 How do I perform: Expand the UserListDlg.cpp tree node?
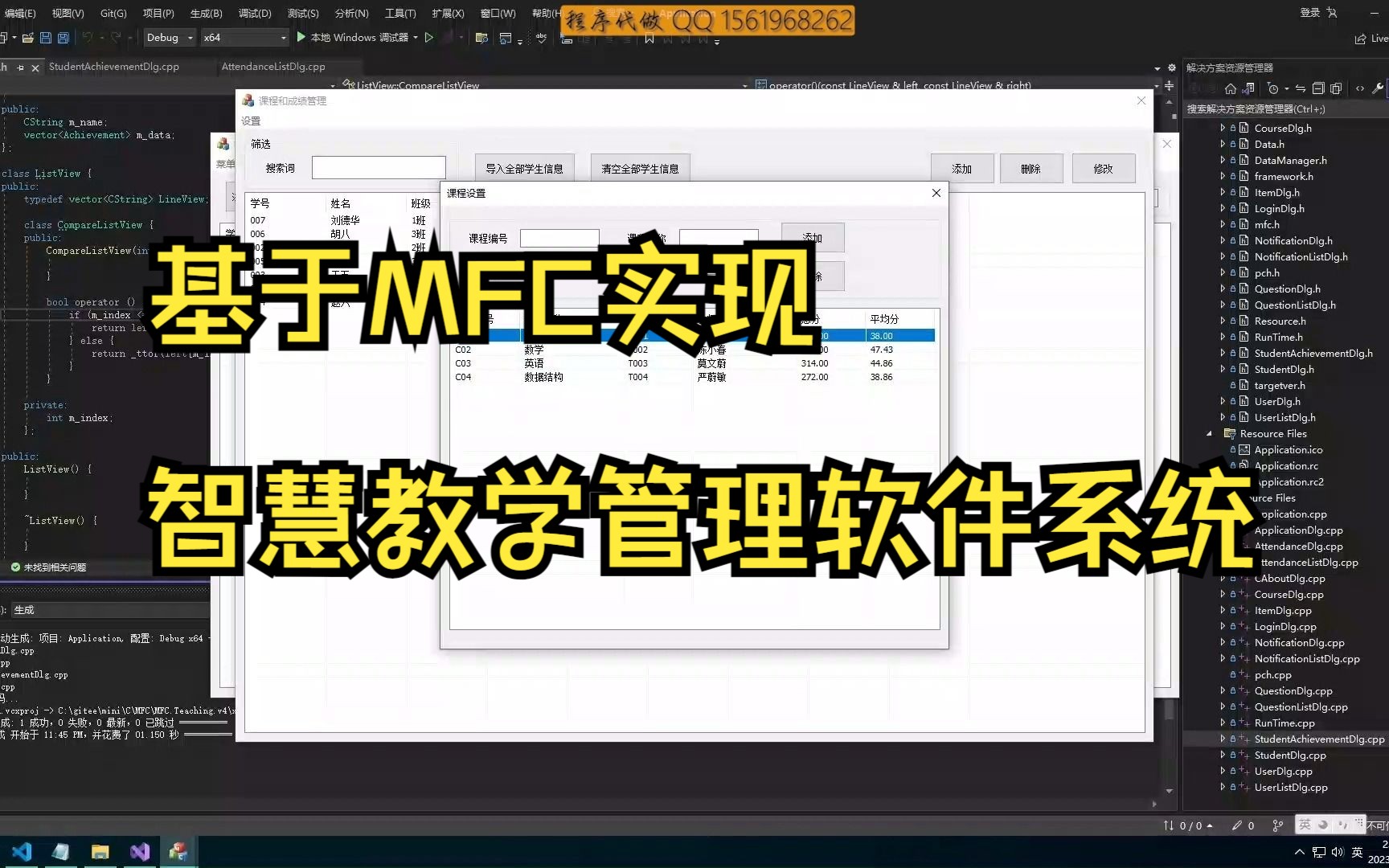click(1223, 787)
